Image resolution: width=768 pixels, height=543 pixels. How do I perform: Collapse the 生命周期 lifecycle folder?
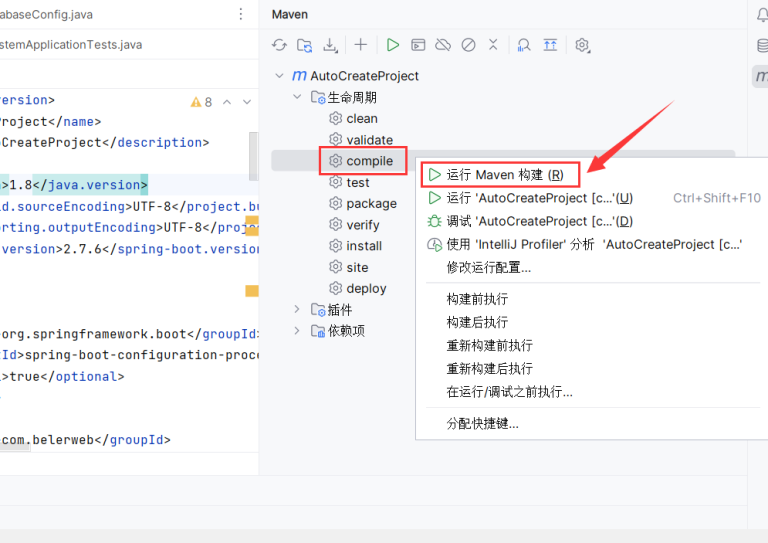click(x=297, y=96)
